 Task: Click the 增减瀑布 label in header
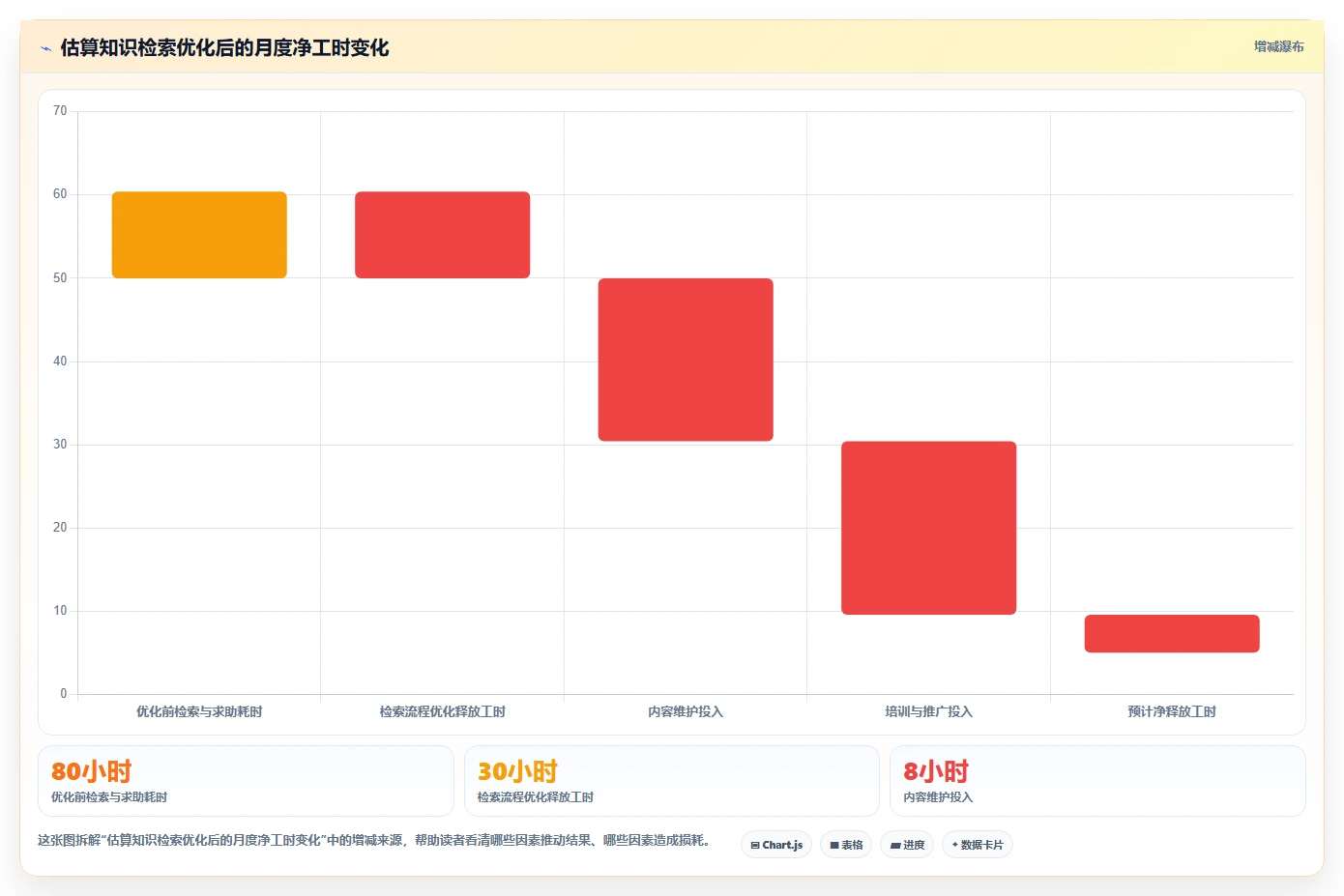pyautogui.click(x=1278, y=46)
